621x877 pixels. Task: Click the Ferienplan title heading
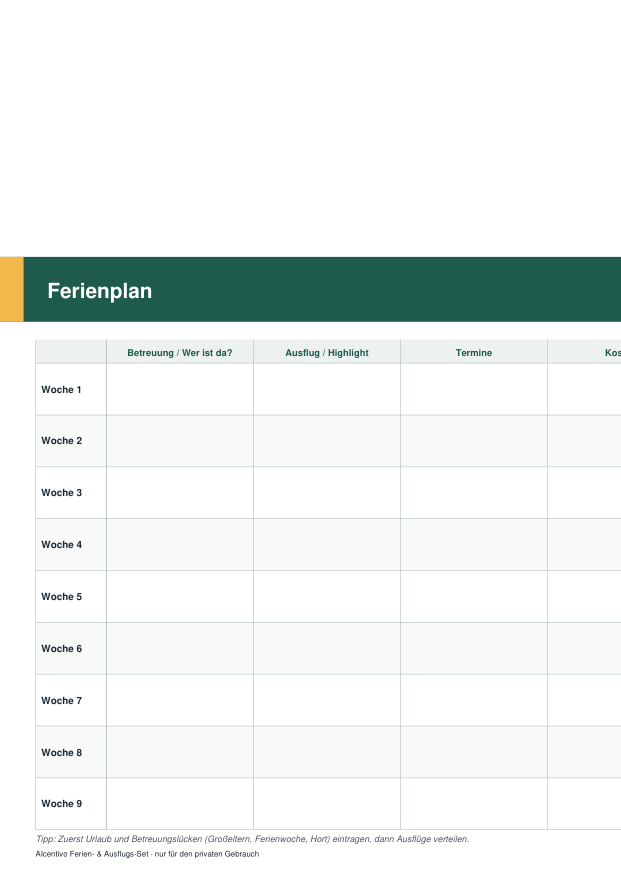100,291
